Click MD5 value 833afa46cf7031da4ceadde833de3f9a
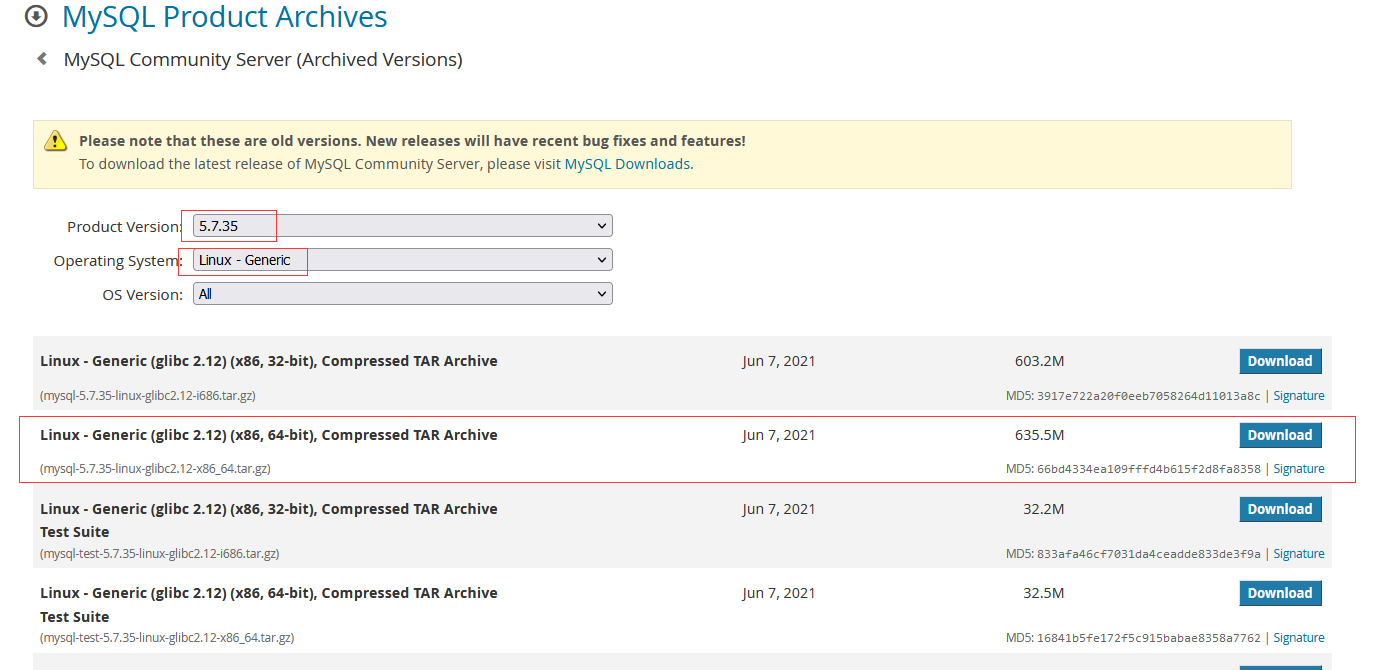 coord(1147,554)
